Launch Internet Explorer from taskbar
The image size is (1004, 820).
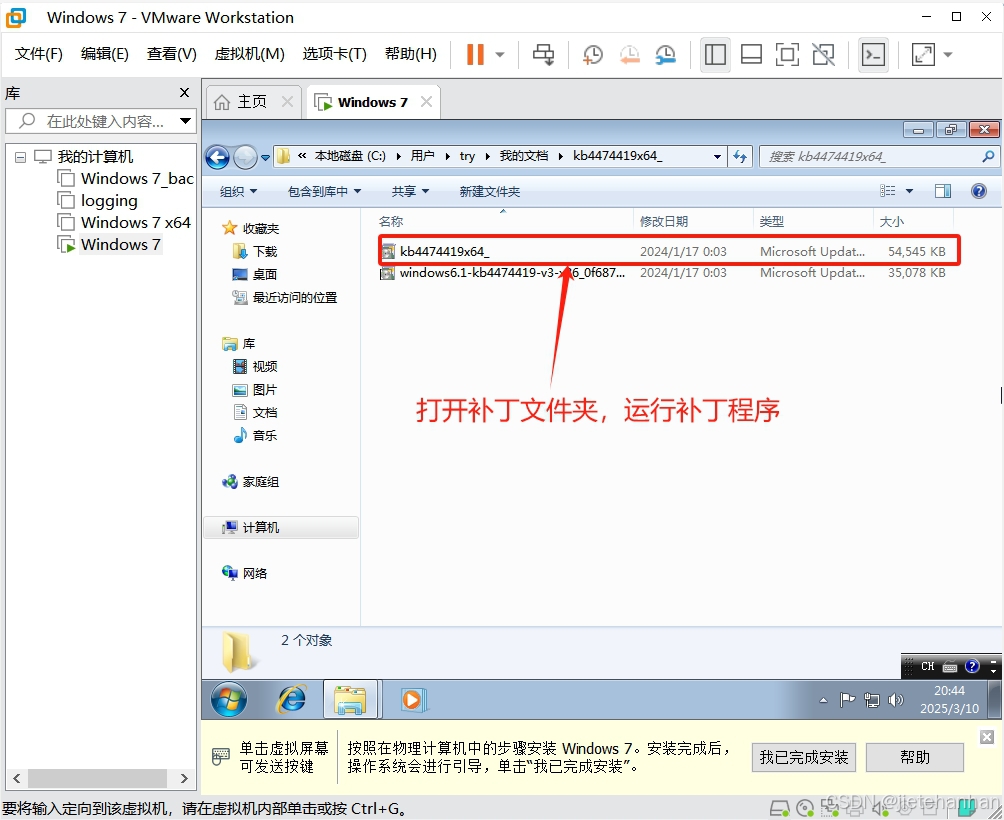point(291,699)
